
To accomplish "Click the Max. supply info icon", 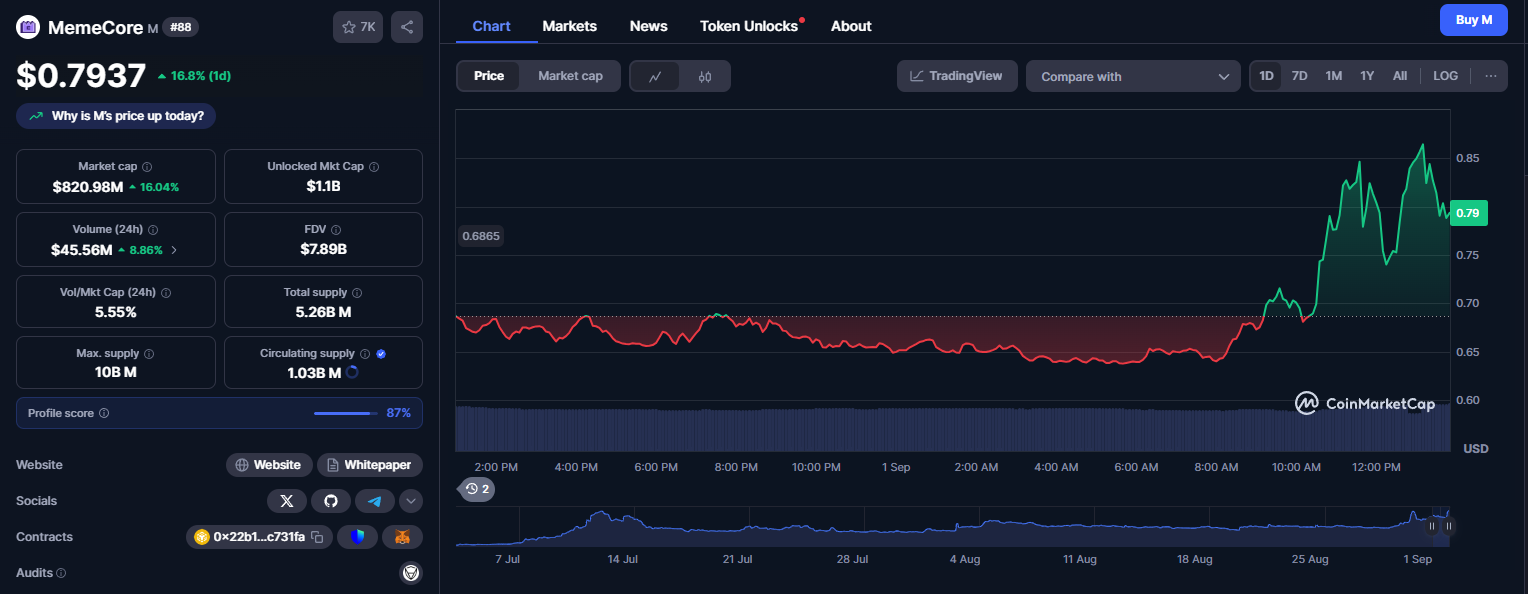I will [149, 354].
